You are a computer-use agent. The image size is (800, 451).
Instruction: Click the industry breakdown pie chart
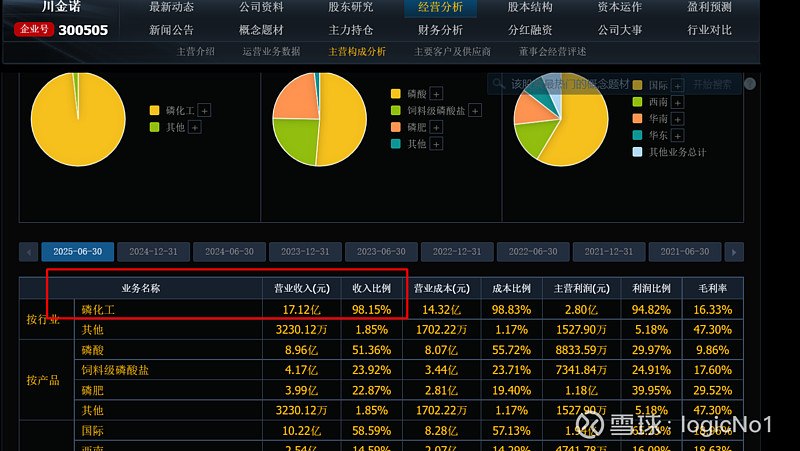[x=78, y=119]
